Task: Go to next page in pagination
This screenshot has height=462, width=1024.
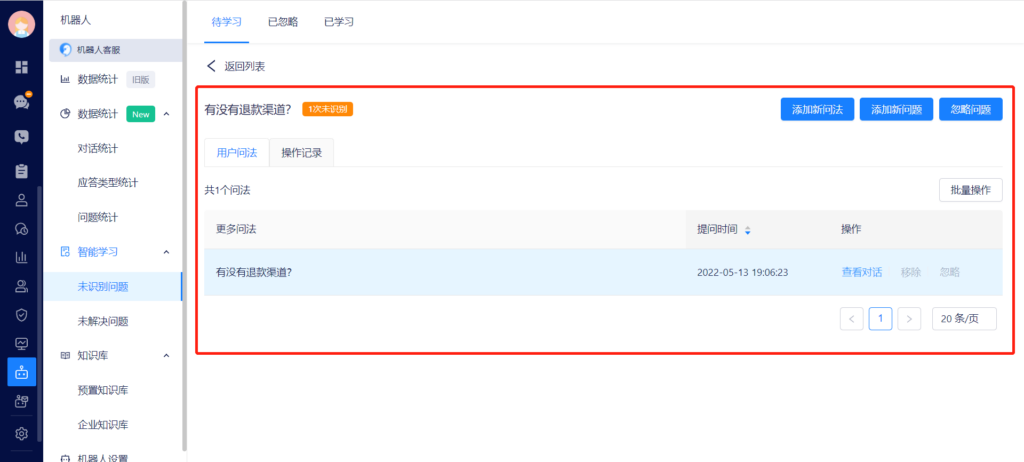Action: tap(909, 319)
